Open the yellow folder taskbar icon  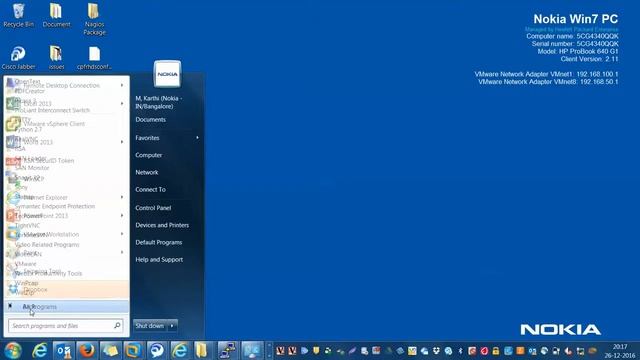coord(202,351)
